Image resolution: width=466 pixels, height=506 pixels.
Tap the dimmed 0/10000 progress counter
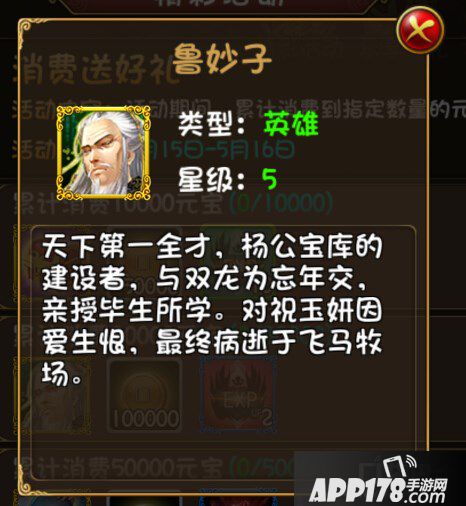point(281,202)
